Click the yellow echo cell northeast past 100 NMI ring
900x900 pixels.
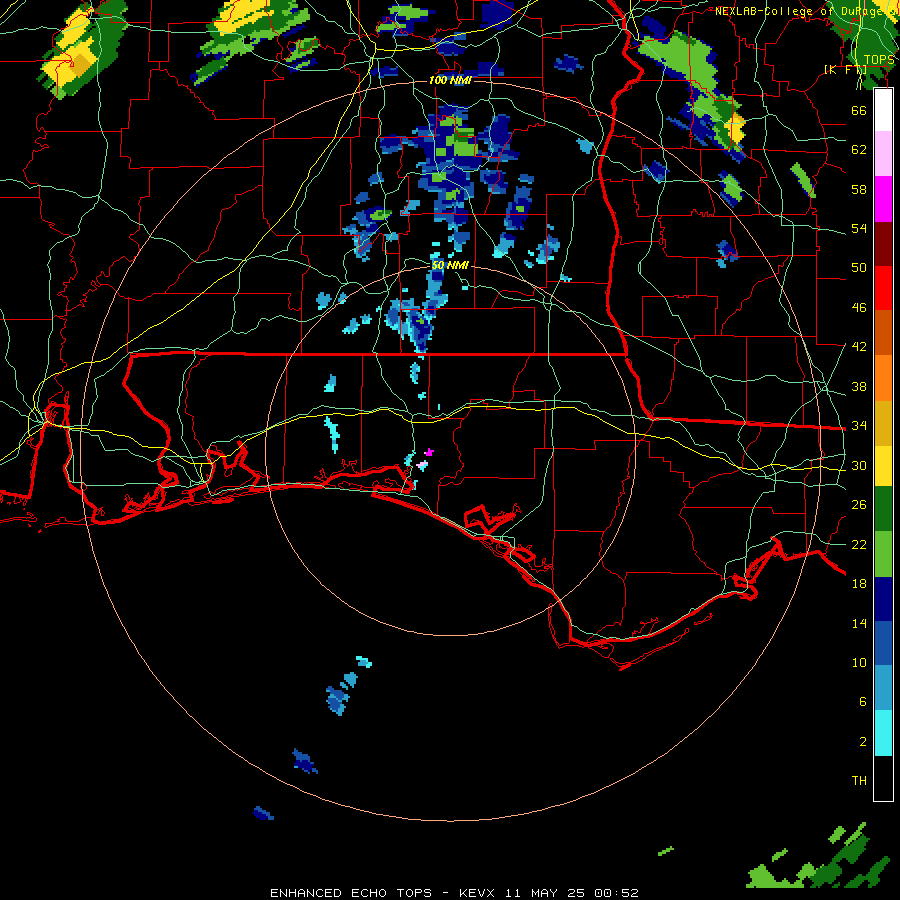tap(735, 129)
